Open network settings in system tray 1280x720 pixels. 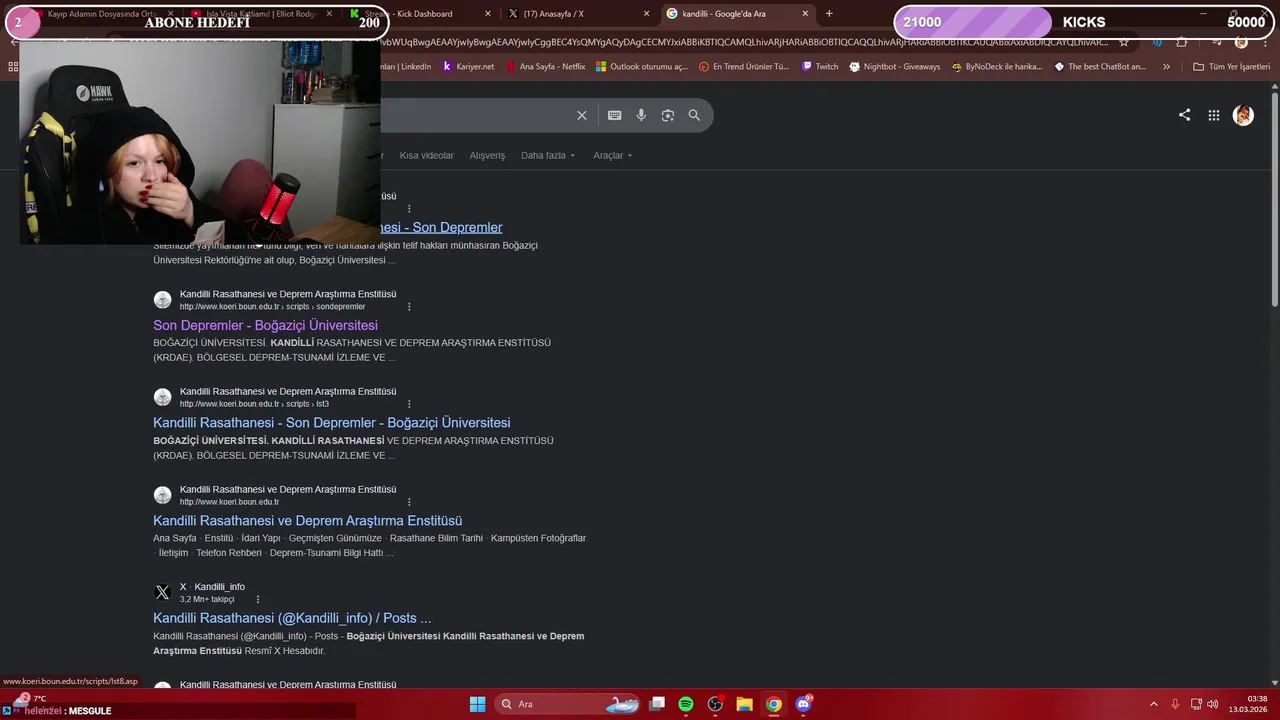point(1196,704)
